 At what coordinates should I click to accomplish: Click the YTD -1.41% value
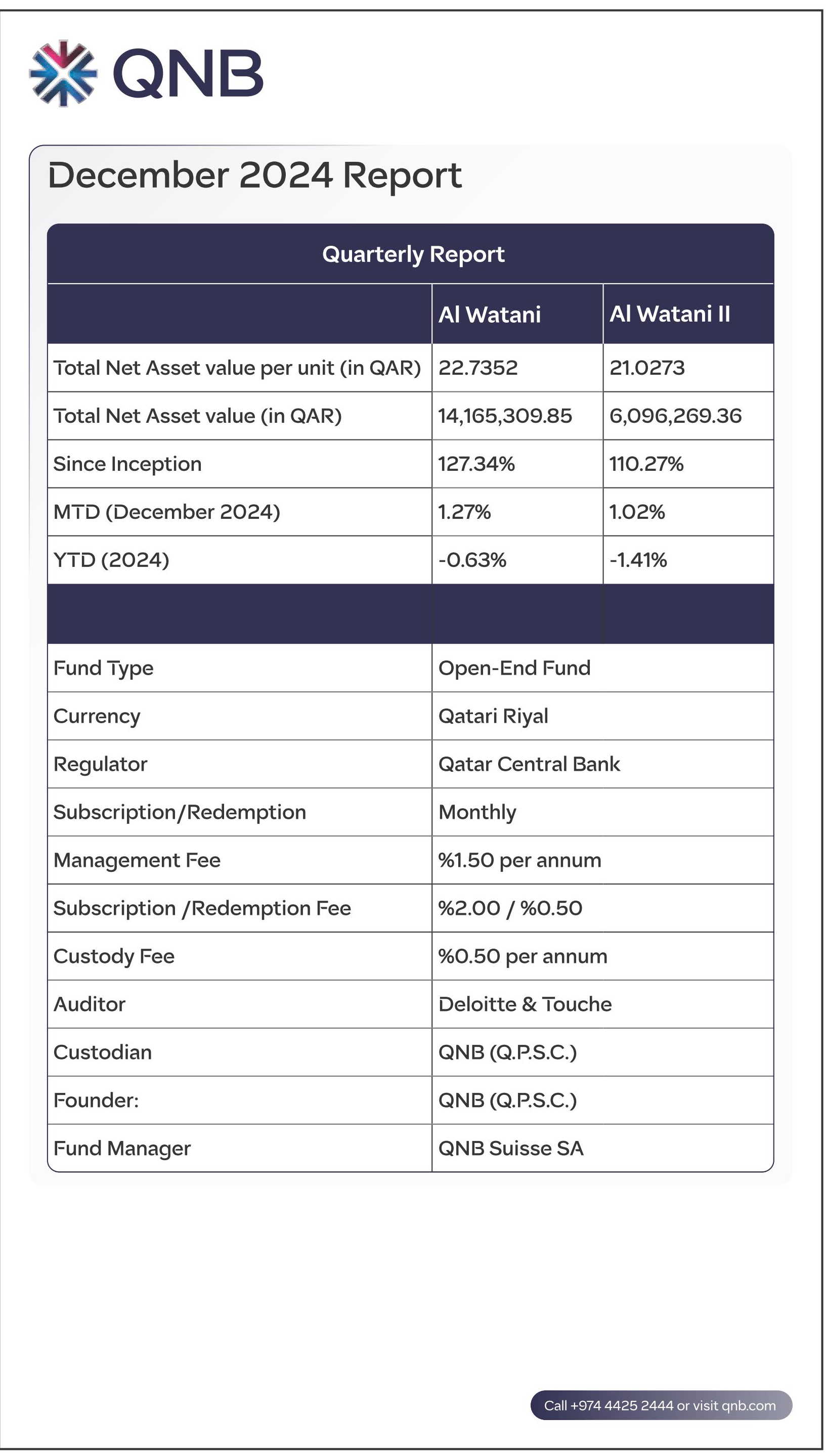click(638, 560)
